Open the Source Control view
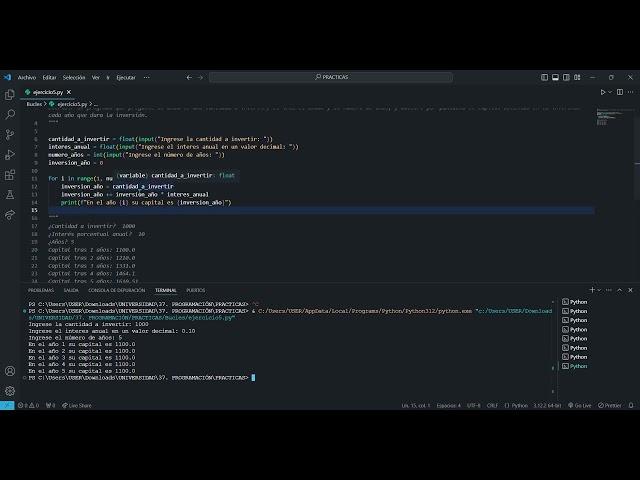The image size is (640, 480). (x=10, y=135)
